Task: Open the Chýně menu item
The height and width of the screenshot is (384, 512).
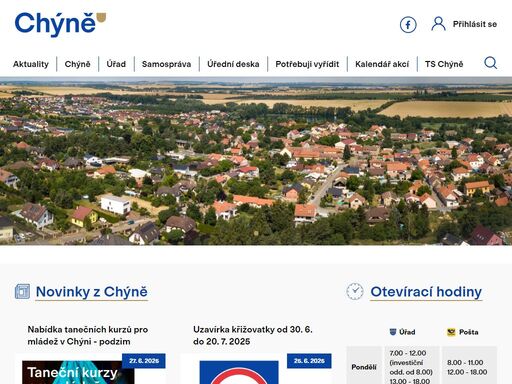Action: [x=77, y=64]
